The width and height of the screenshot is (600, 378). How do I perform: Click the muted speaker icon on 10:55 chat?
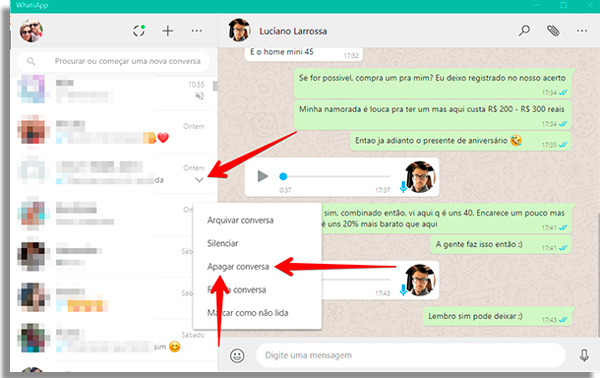[199, 96]
